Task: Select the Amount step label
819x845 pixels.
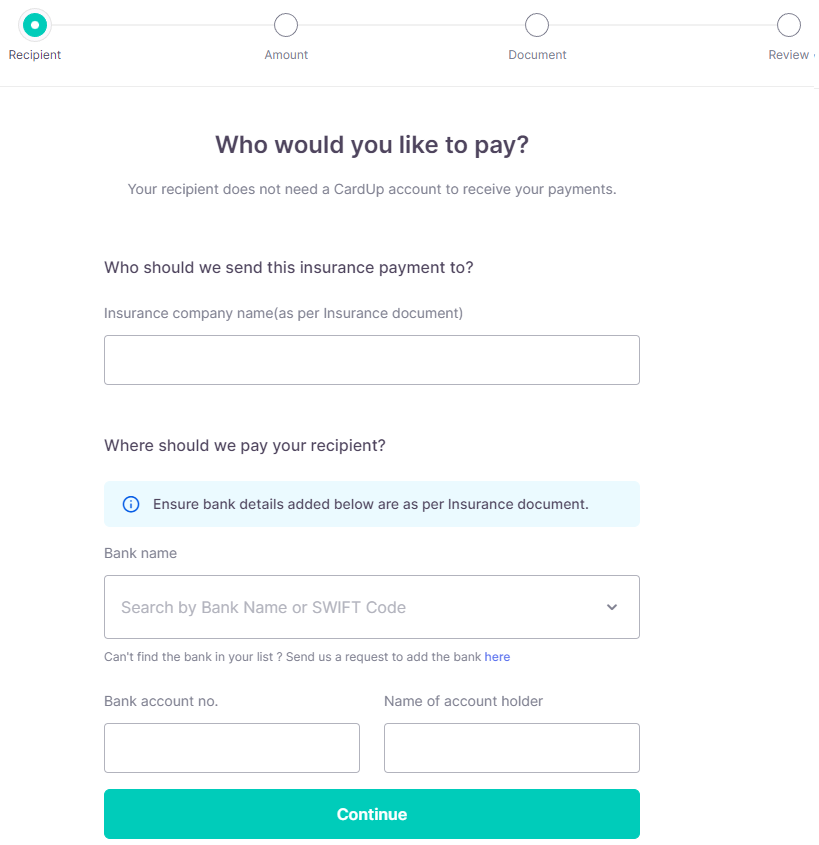Action: [x=286, y=55]
